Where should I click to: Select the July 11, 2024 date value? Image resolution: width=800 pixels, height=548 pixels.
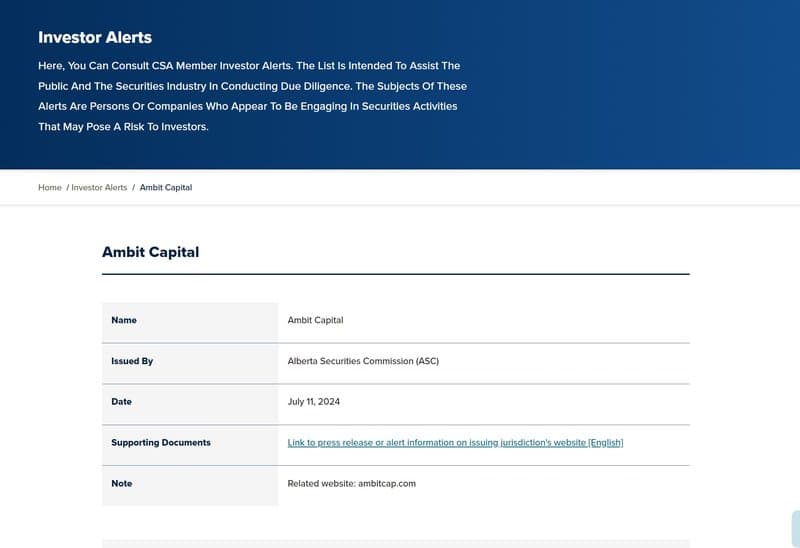(x=313, y=402)
